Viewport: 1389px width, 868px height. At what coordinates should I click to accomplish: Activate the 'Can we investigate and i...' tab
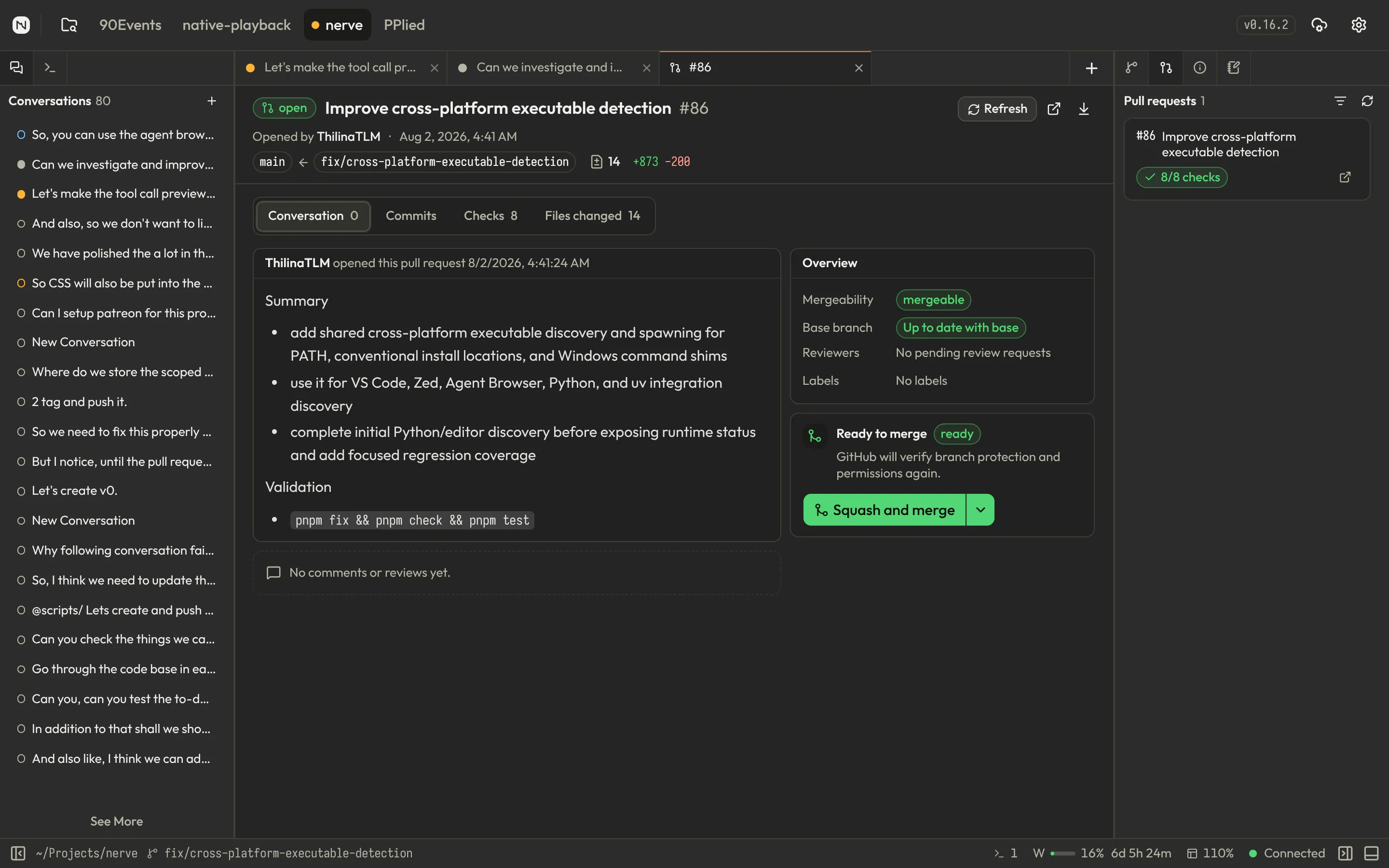click(553, 68)
